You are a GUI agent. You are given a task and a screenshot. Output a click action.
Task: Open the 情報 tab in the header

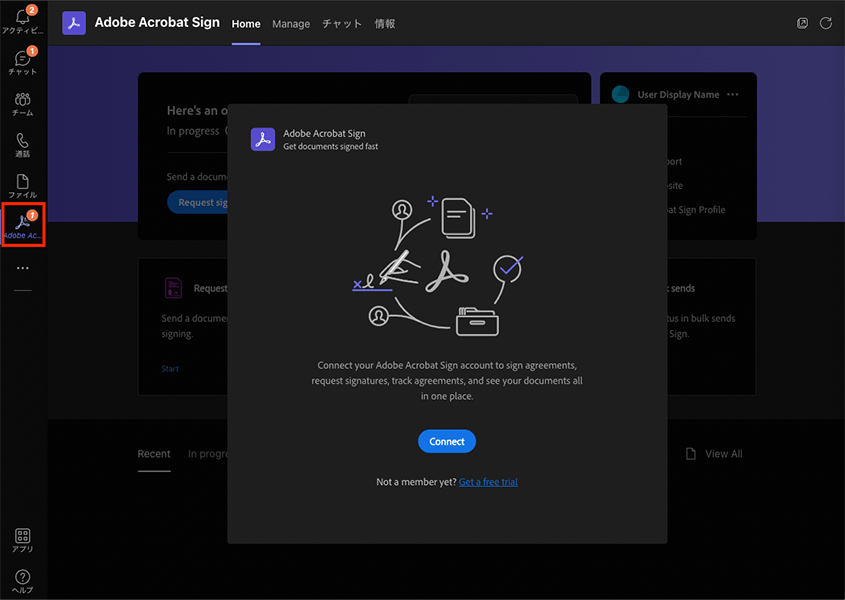[x=385, y=24]
